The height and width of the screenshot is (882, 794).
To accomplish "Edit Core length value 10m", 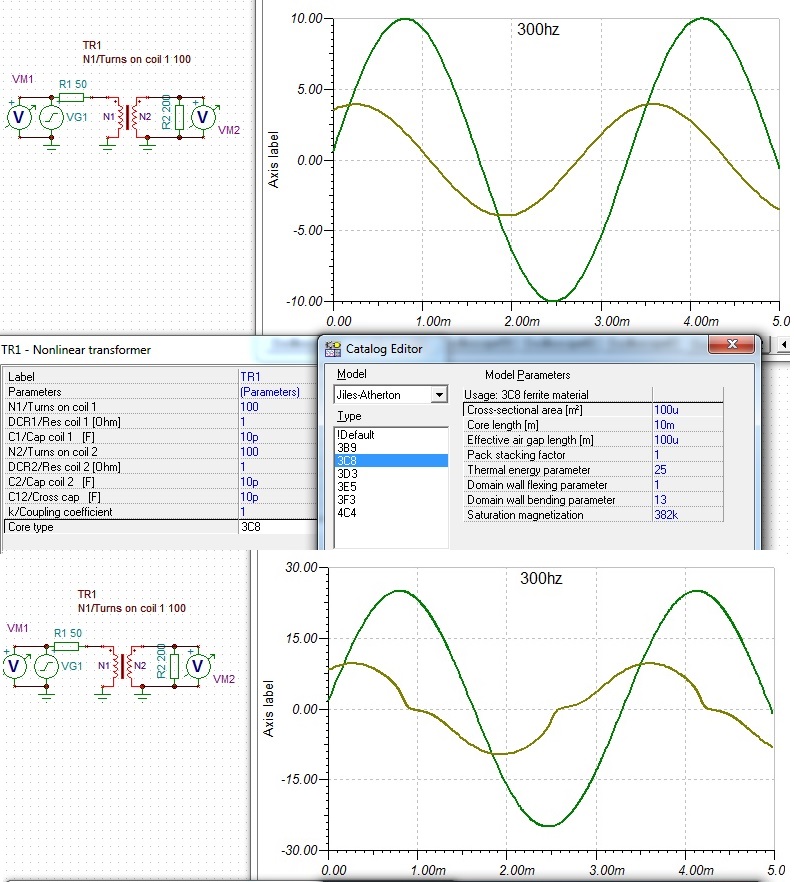I will point(687,425).
